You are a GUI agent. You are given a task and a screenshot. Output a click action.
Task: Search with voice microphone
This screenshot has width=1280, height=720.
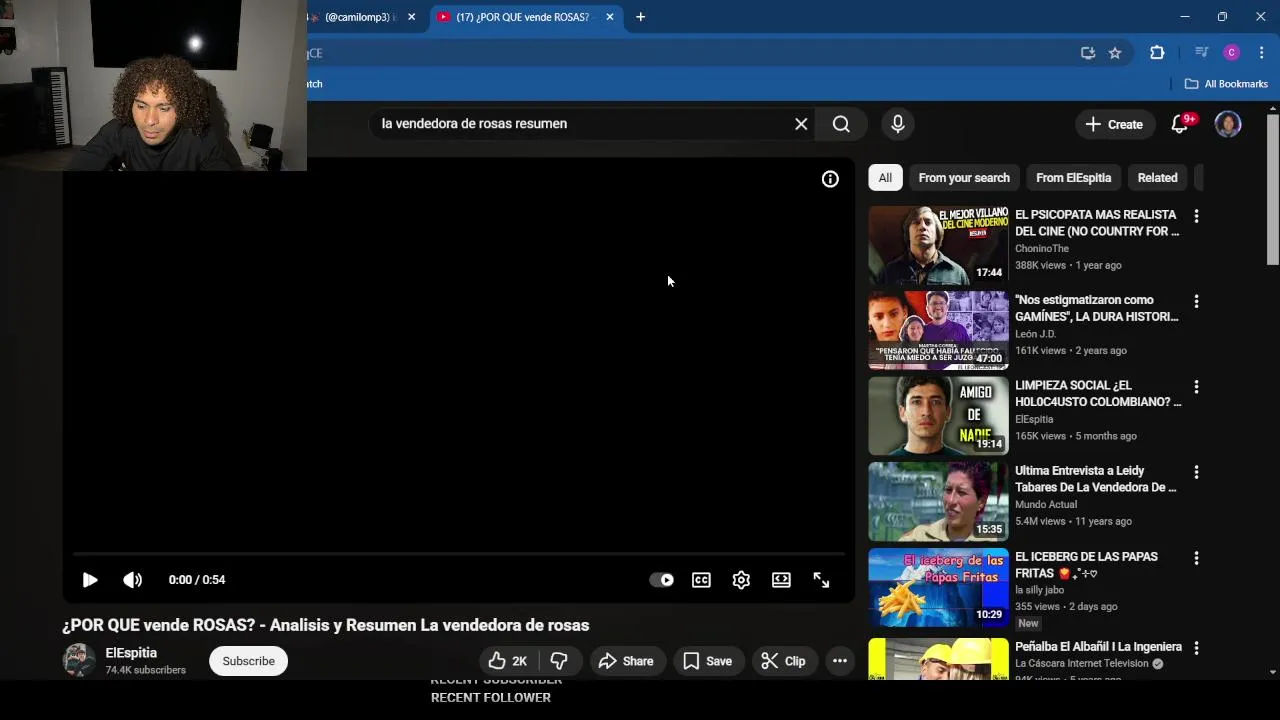(898, 124)
